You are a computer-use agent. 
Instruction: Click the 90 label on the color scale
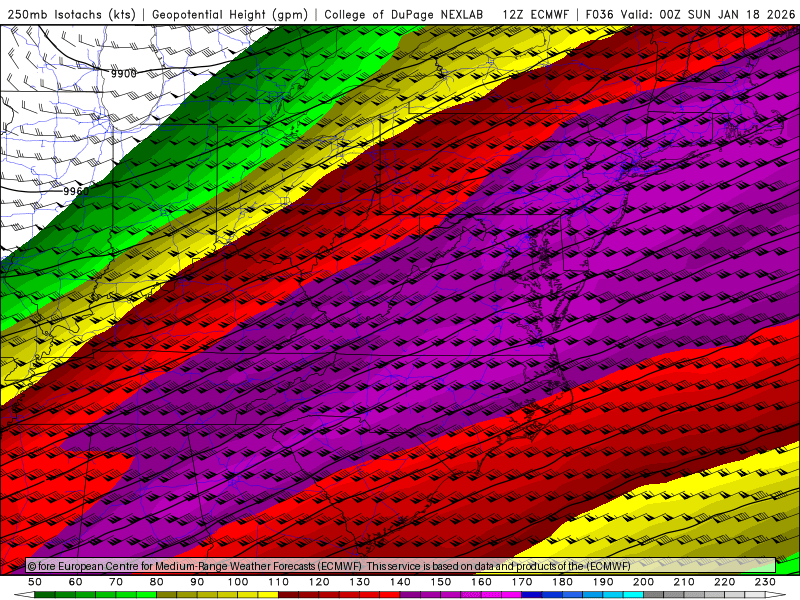click(197, 582)
